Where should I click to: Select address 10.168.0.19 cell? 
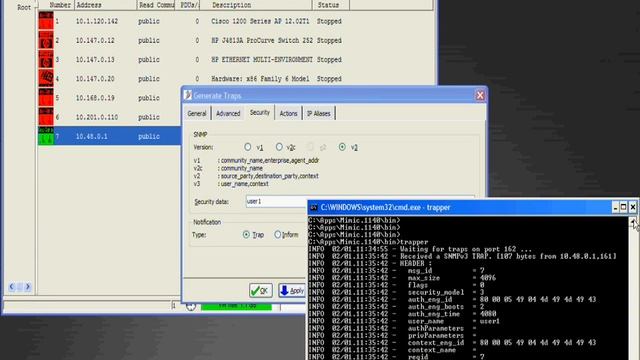[x=95, y=98]
